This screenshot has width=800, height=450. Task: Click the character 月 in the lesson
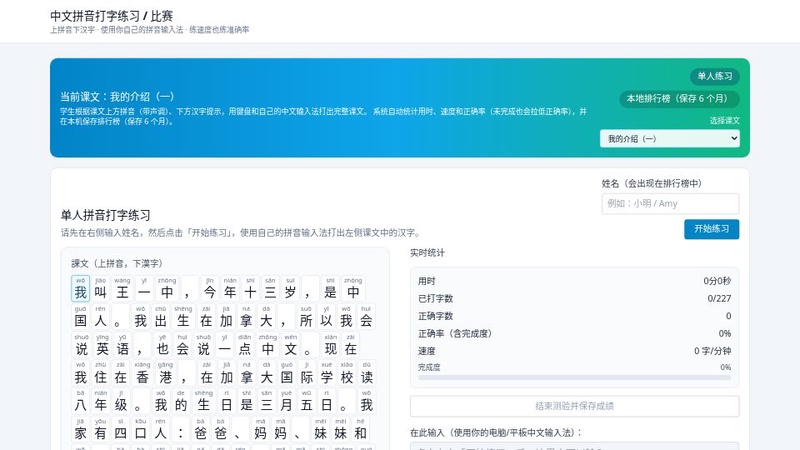[286, 402]
